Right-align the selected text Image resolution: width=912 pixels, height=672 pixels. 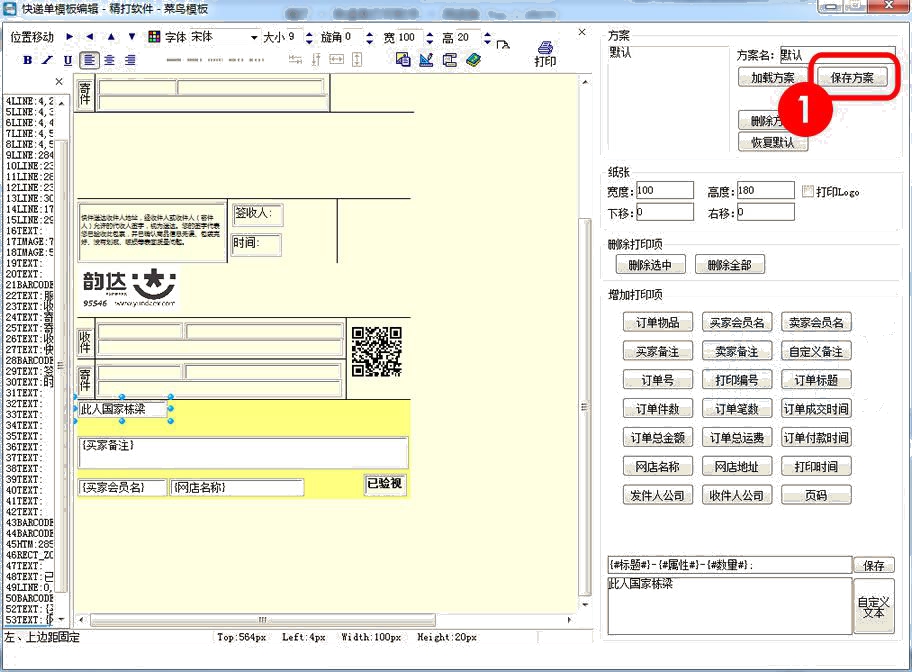(130, 60)
